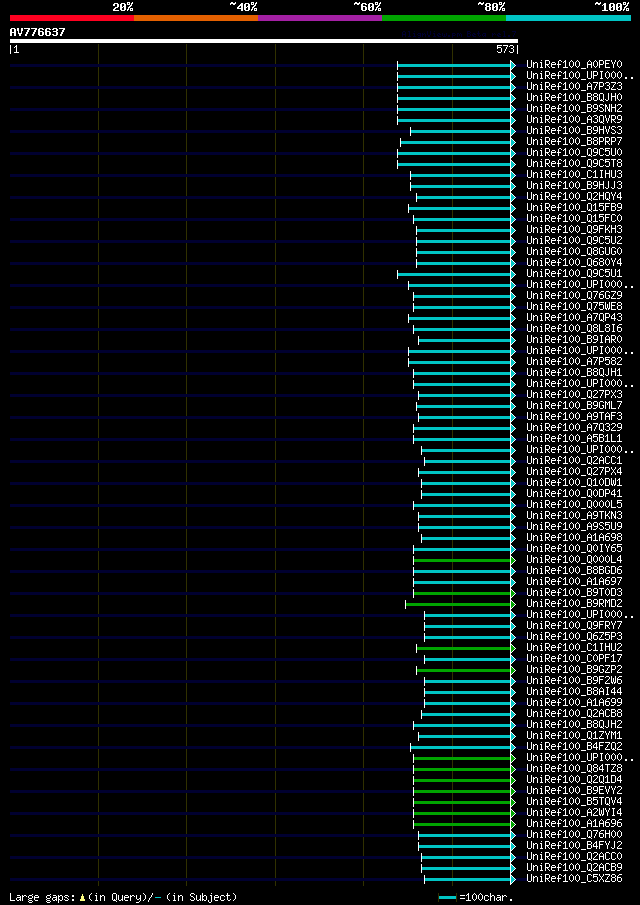Select the UniRef100_Q000L5 label
The width and height of the screenshot is (640, 905).
[x=574, y=505]
